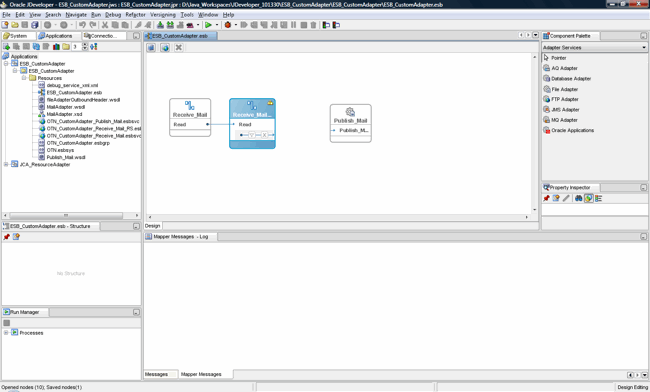Toggle the new-view icon beside the Structure pushpin

coord(16,237)
